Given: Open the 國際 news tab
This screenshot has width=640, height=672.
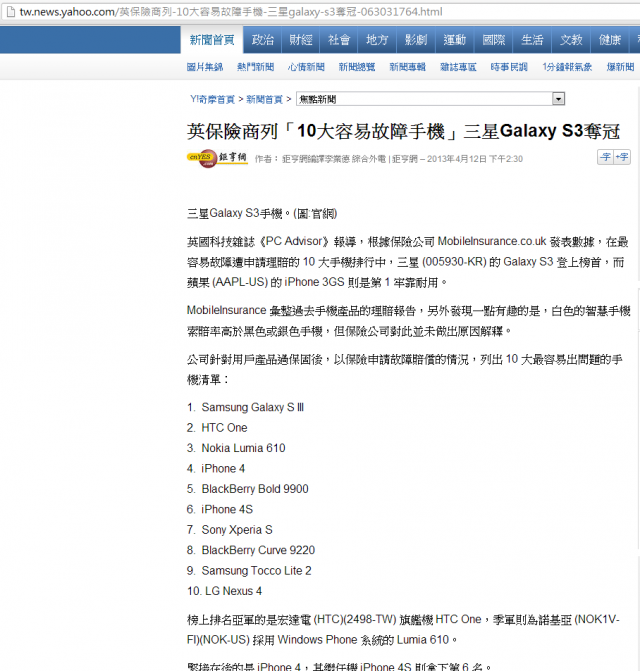Looking at the screenshot, I should coord(493,40).
